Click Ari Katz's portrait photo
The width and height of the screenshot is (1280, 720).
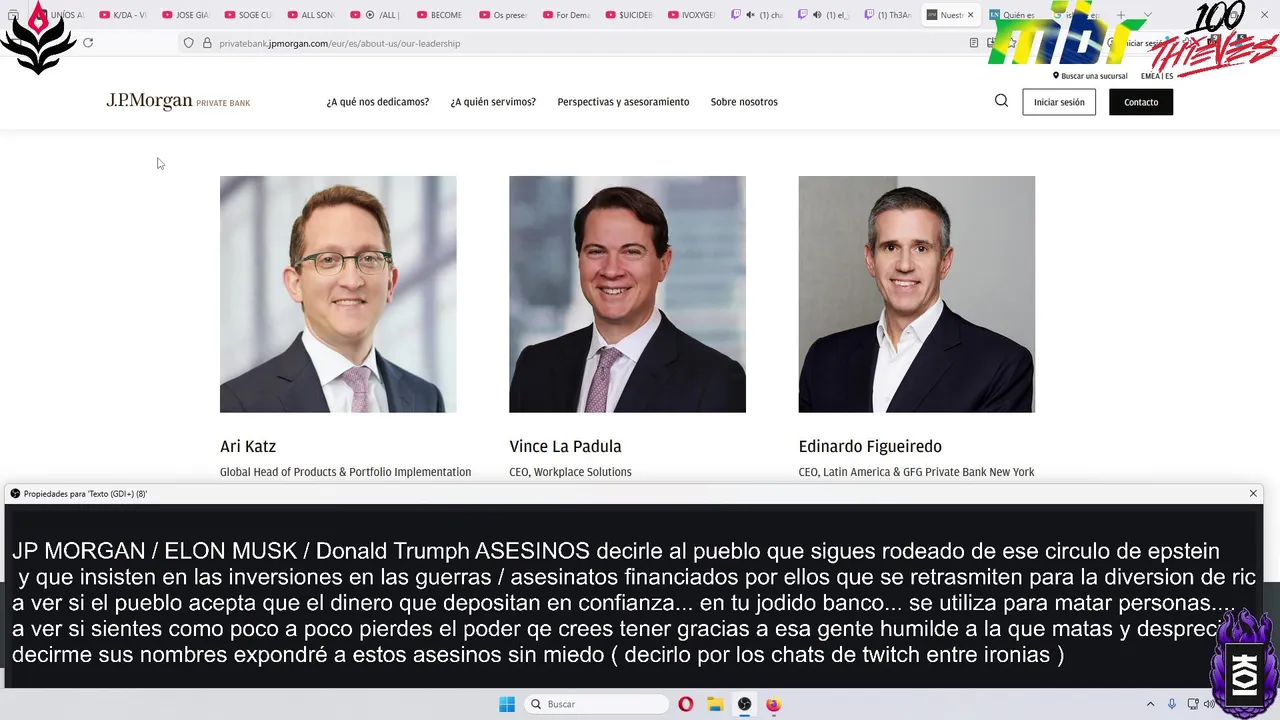tap(338, 294)
